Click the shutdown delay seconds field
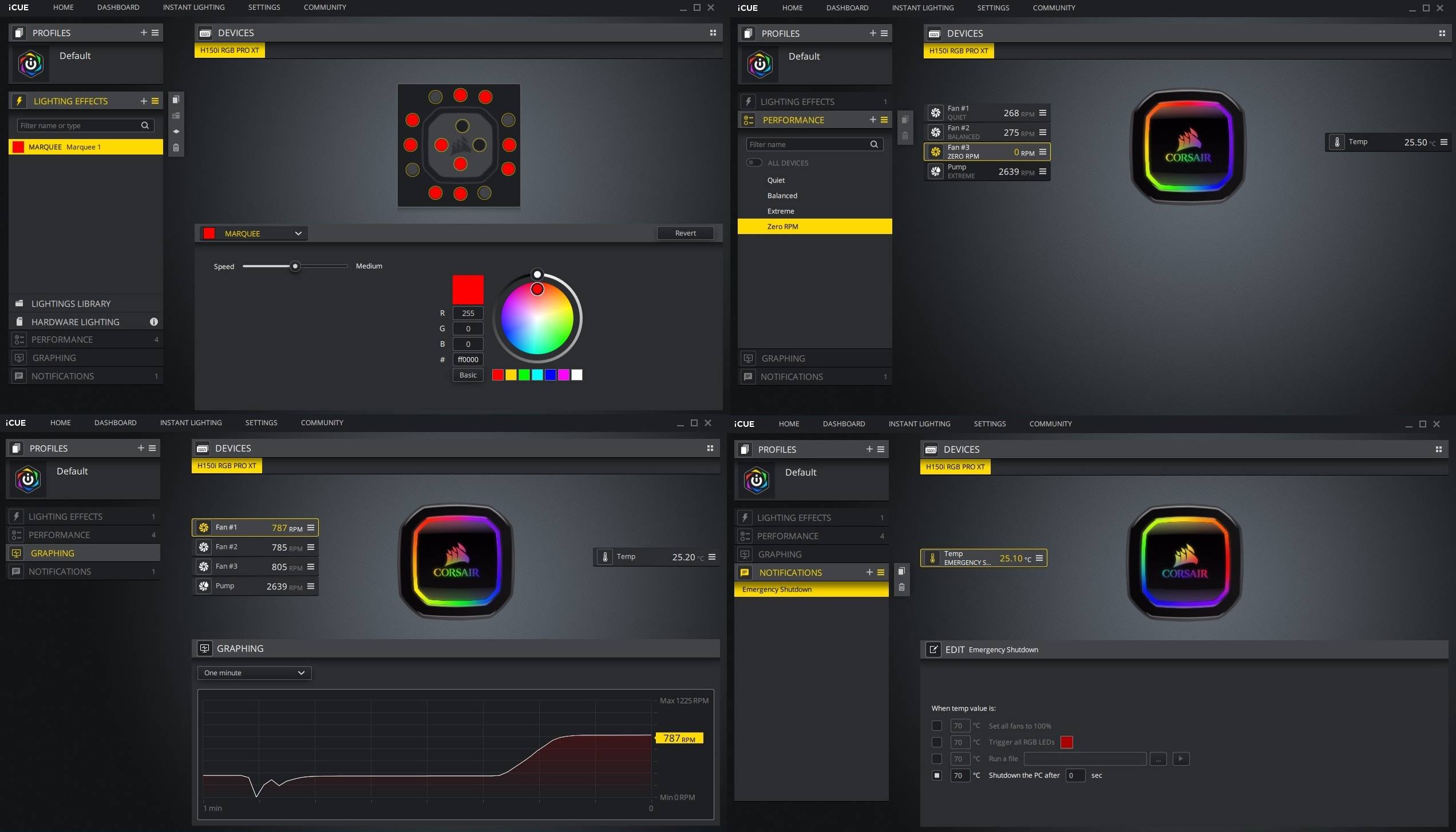This screenshot has height=832, width=1456. pyautogui.click(x=1075, y=775)
